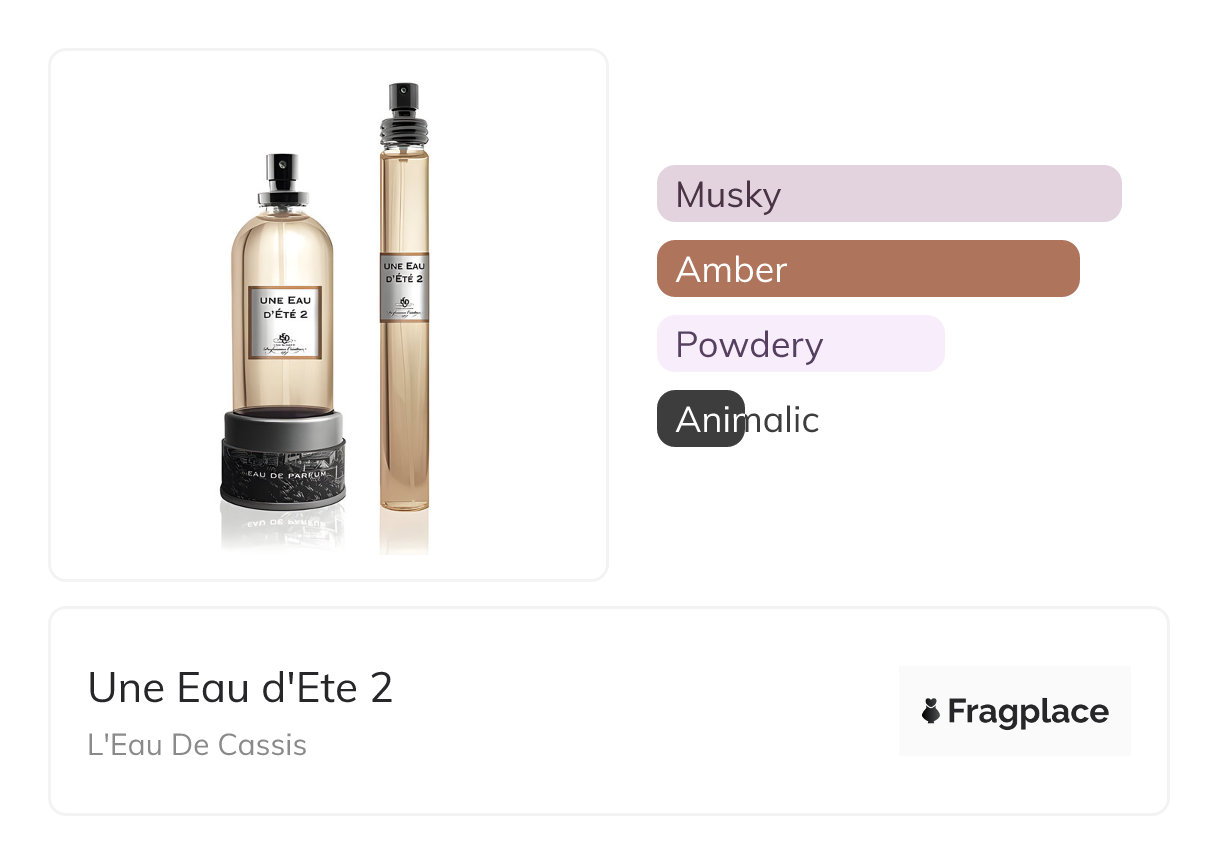Image resolution: width=1218 pixels, height=864 pixels.
Task: Click the travel spray's black atomizer cap
Action: (403, 98)
